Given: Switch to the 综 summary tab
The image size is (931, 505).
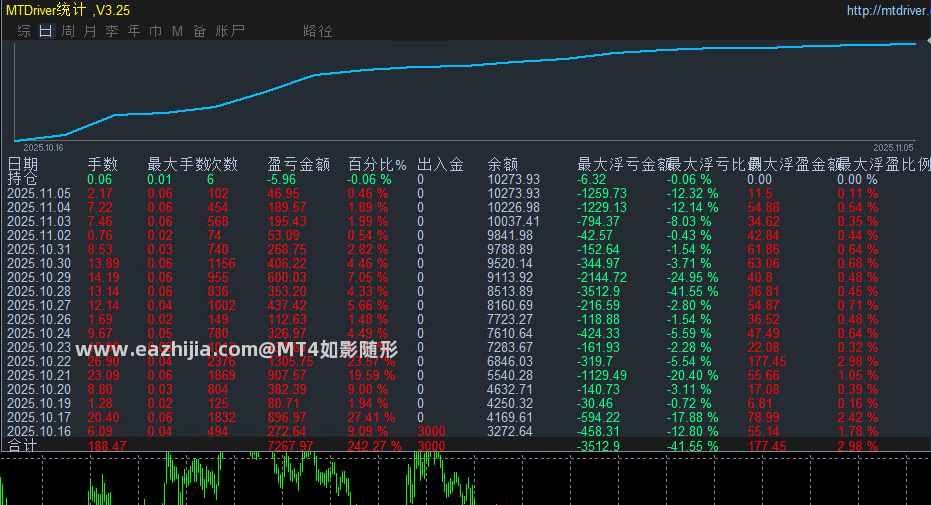Looking at the screenshot, I should (24, 31).
